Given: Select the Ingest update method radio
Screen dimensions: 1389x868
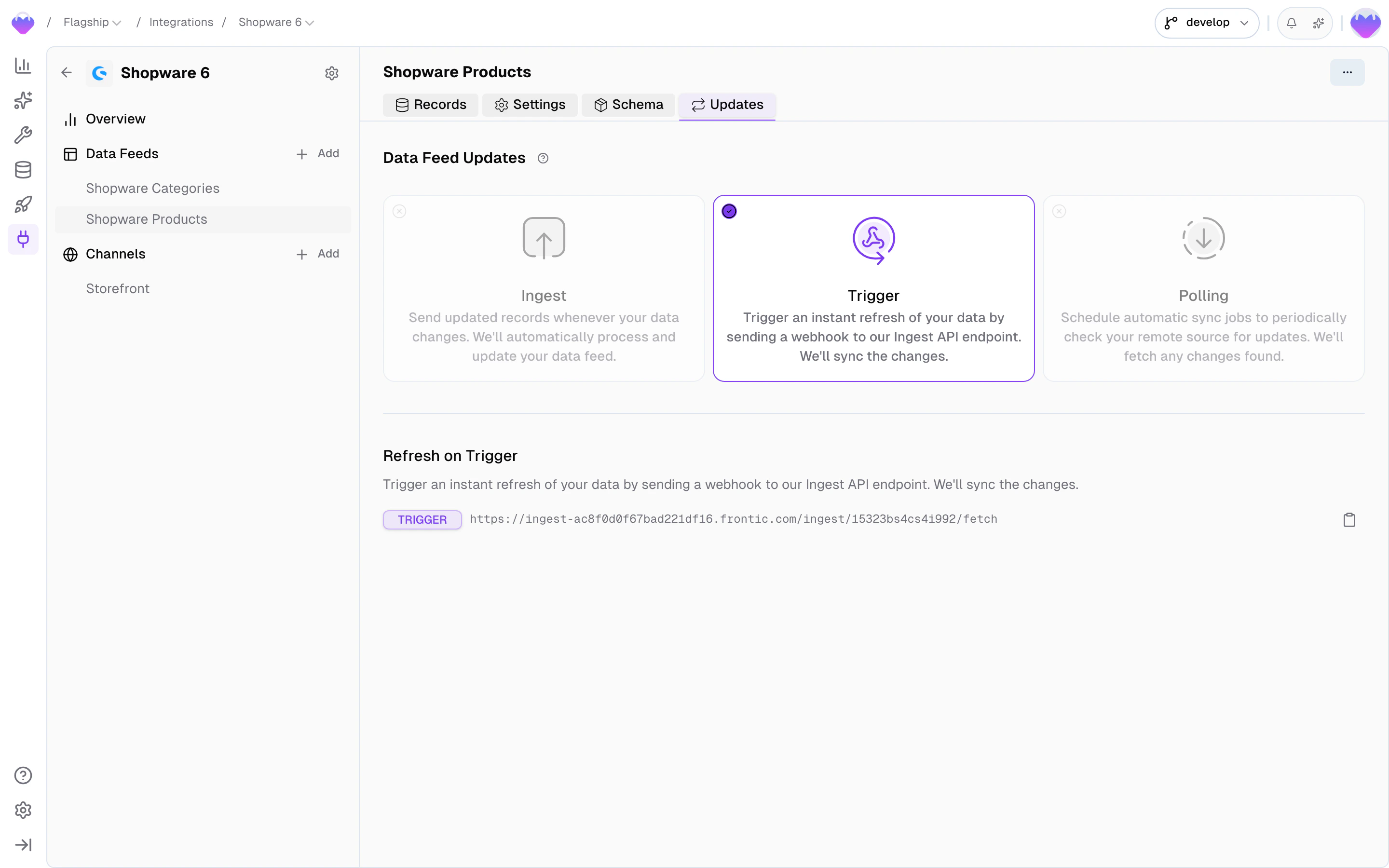Looking at the screenshot, I should (x=399, y=211).
